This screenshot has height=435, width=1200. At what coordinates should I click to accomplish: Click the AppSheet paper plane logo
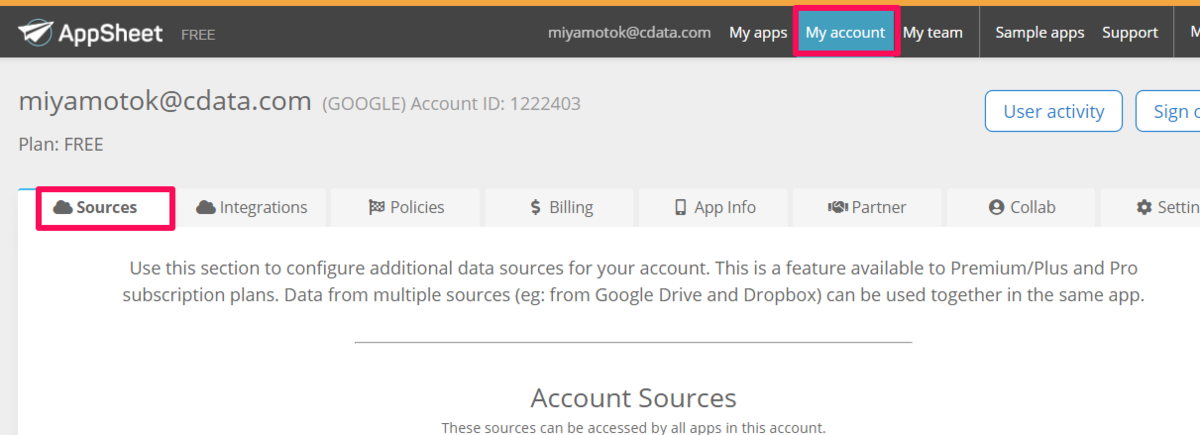[x=36, y=33]
